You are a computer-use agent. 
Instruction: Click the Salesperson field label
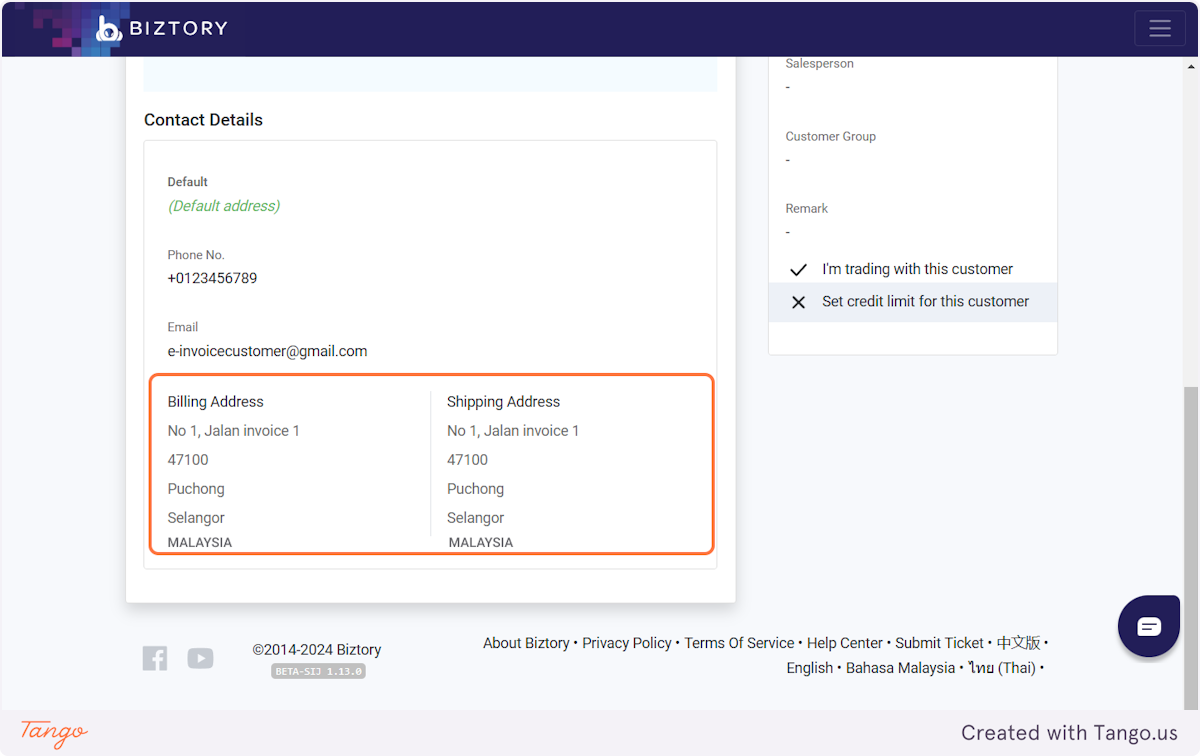point(820,64)
